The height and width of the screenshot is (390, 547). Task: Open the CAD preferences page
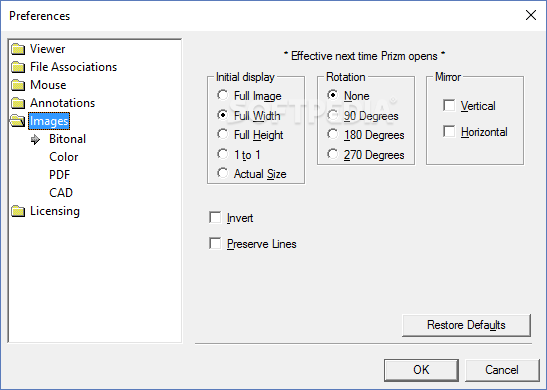(x=61, y=193)
